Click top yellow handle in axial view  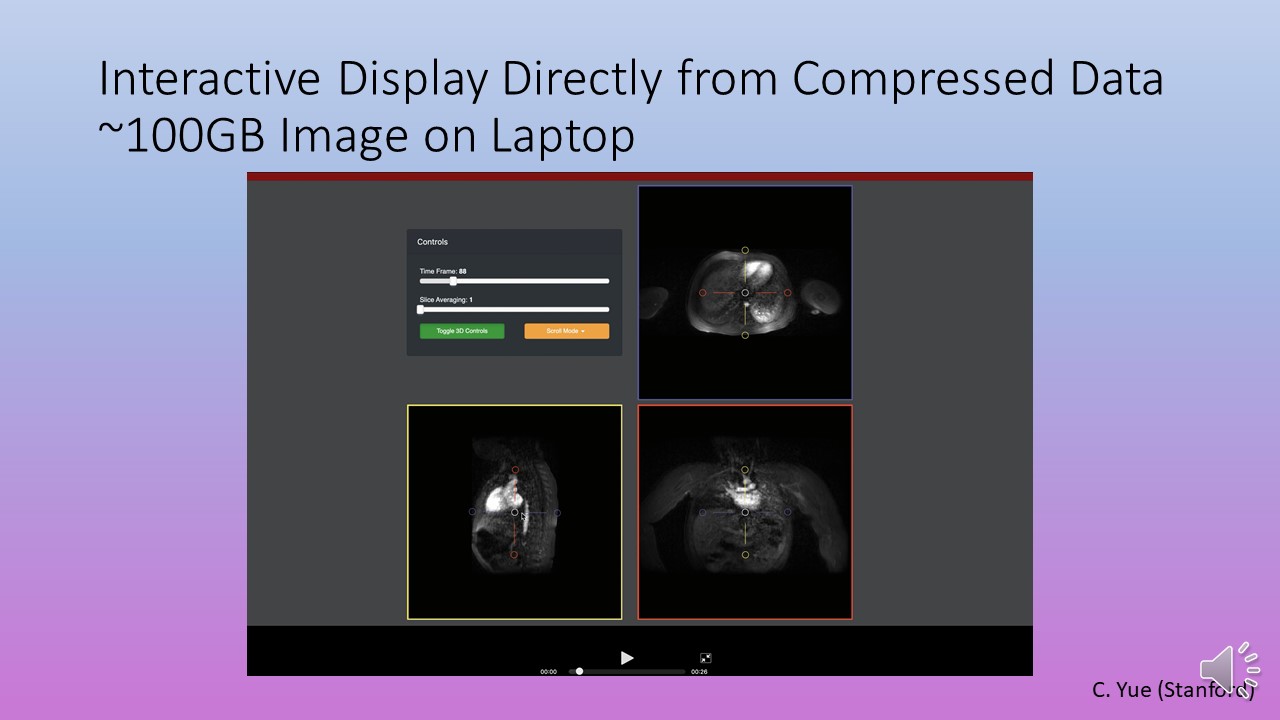coord(745,250)
